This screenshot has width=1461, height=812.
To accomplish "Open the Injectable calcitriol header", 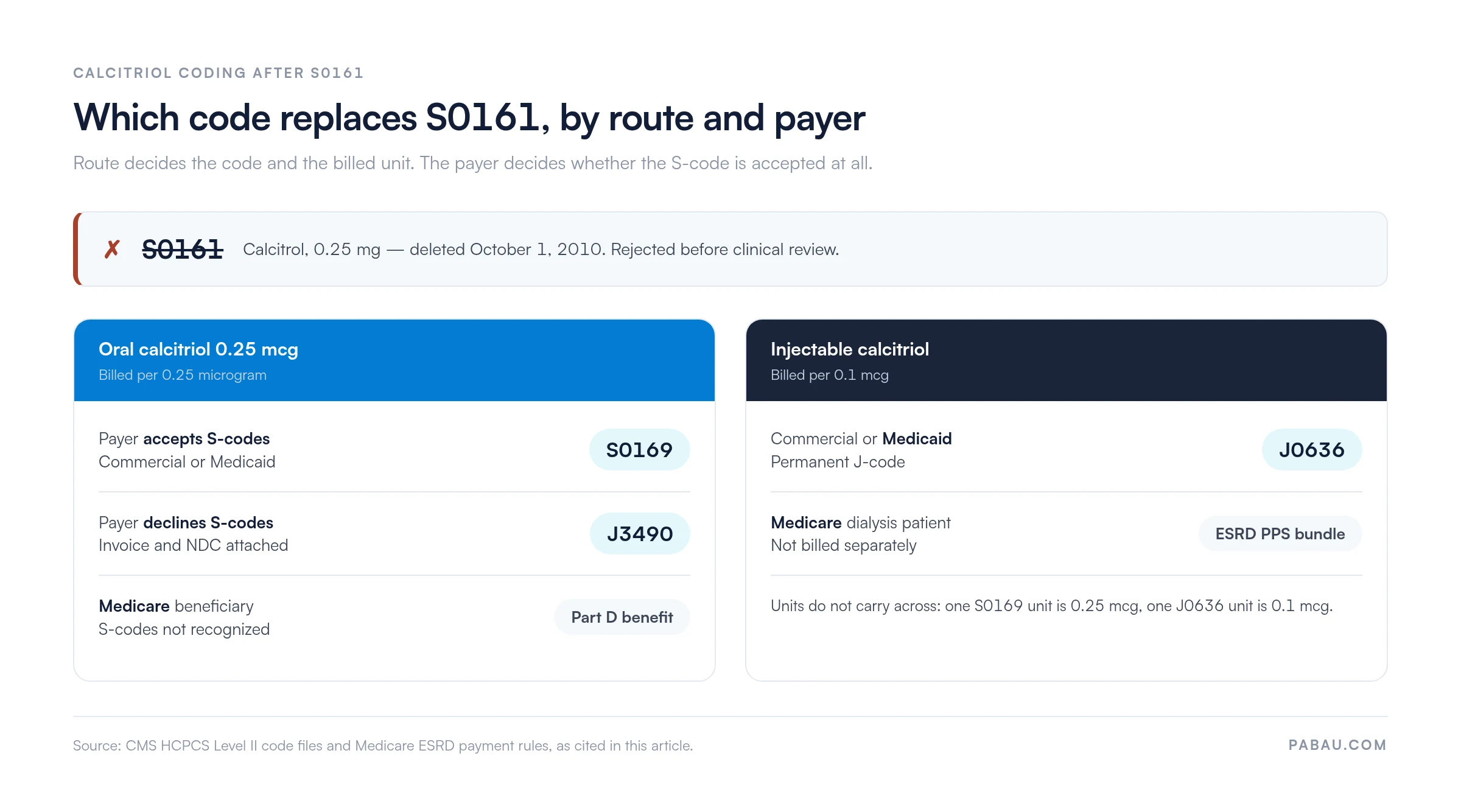I will point(1067,360).
